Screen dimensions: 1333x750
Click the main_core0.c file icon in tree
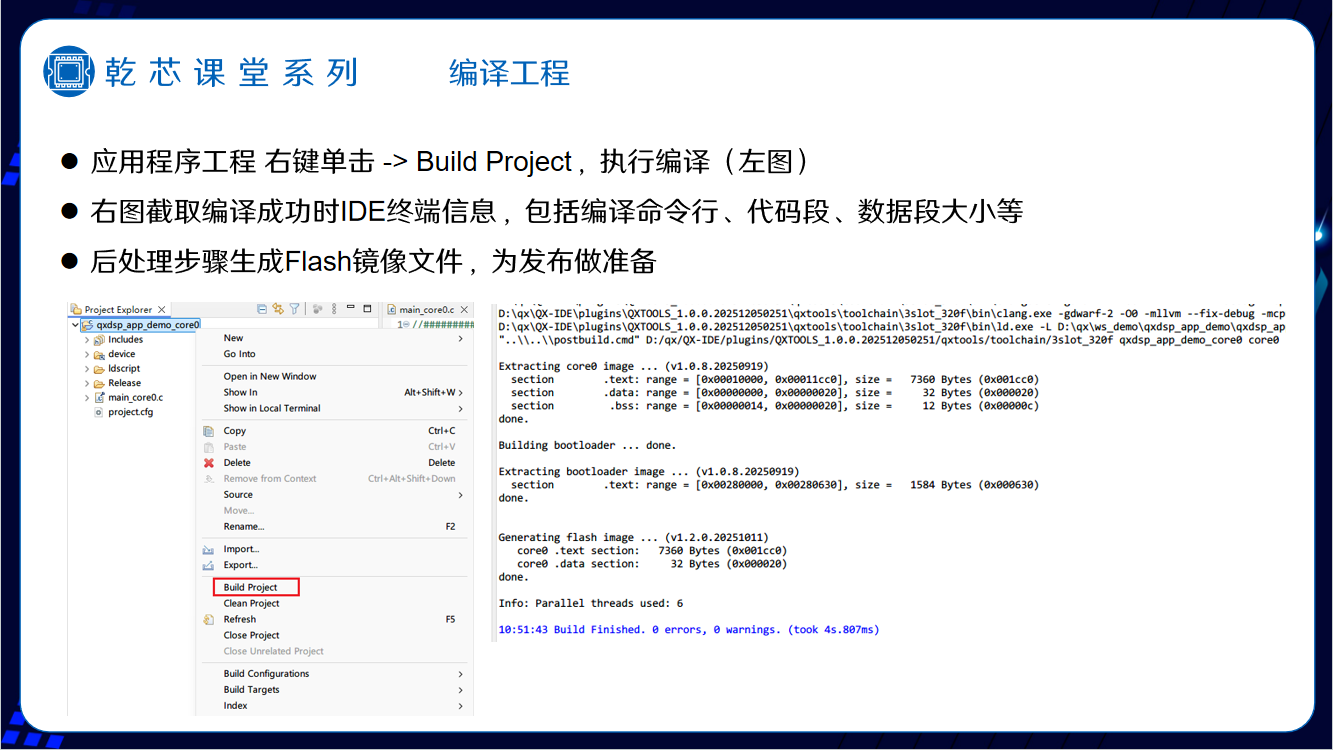tap(99, 398)
